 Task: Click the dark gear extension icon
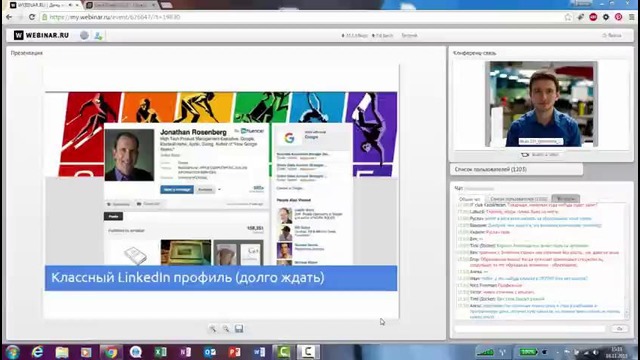tap(606, 17)
